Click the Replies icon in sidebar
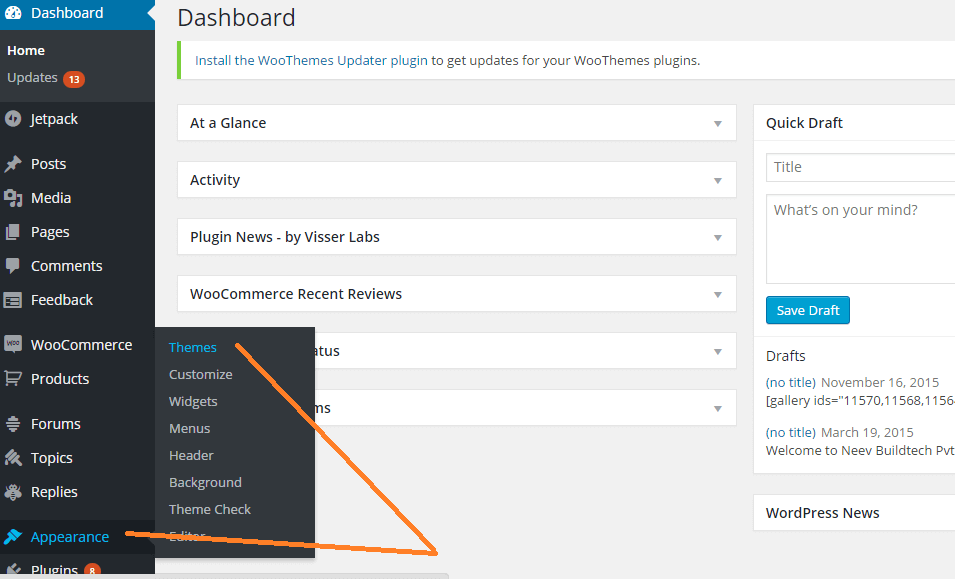Image resolution: width=955 pixels, height=579 pixels. (x=13, y=492)
